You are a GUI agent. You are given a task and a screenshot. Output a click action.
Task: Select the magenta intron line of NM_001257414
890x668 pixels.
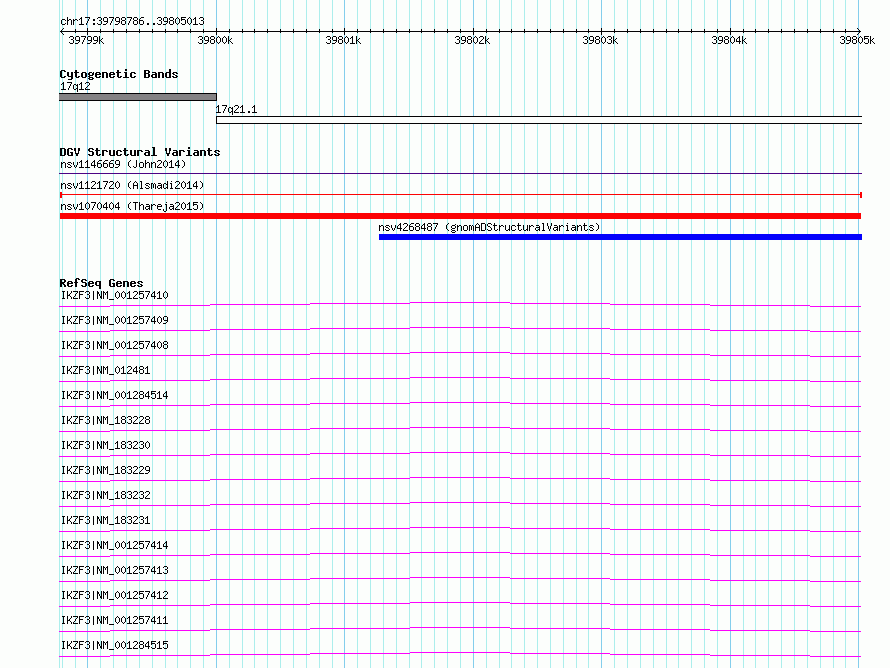pos(460,553)
